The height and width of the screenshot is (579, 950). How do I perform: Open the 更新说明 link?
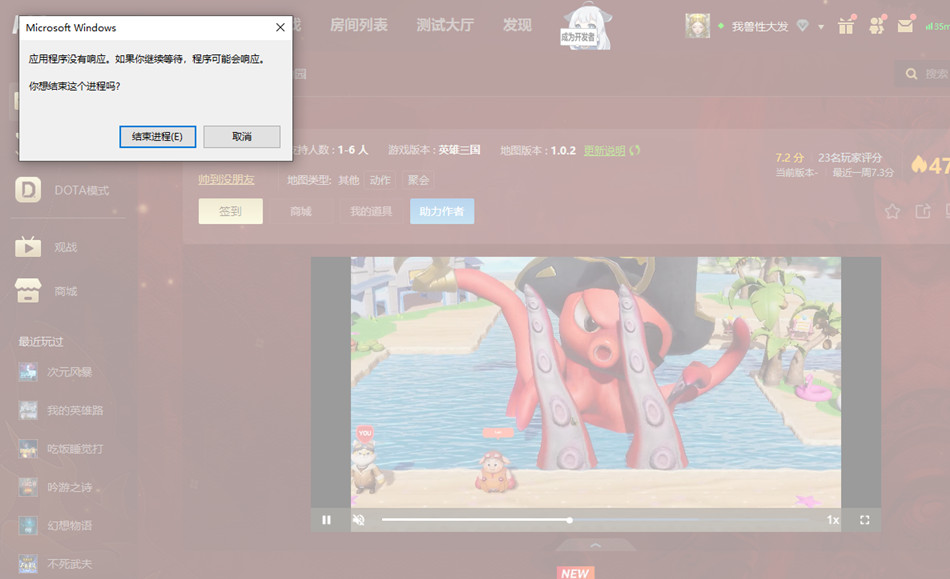pyautogui.click(x=604, y=151)
